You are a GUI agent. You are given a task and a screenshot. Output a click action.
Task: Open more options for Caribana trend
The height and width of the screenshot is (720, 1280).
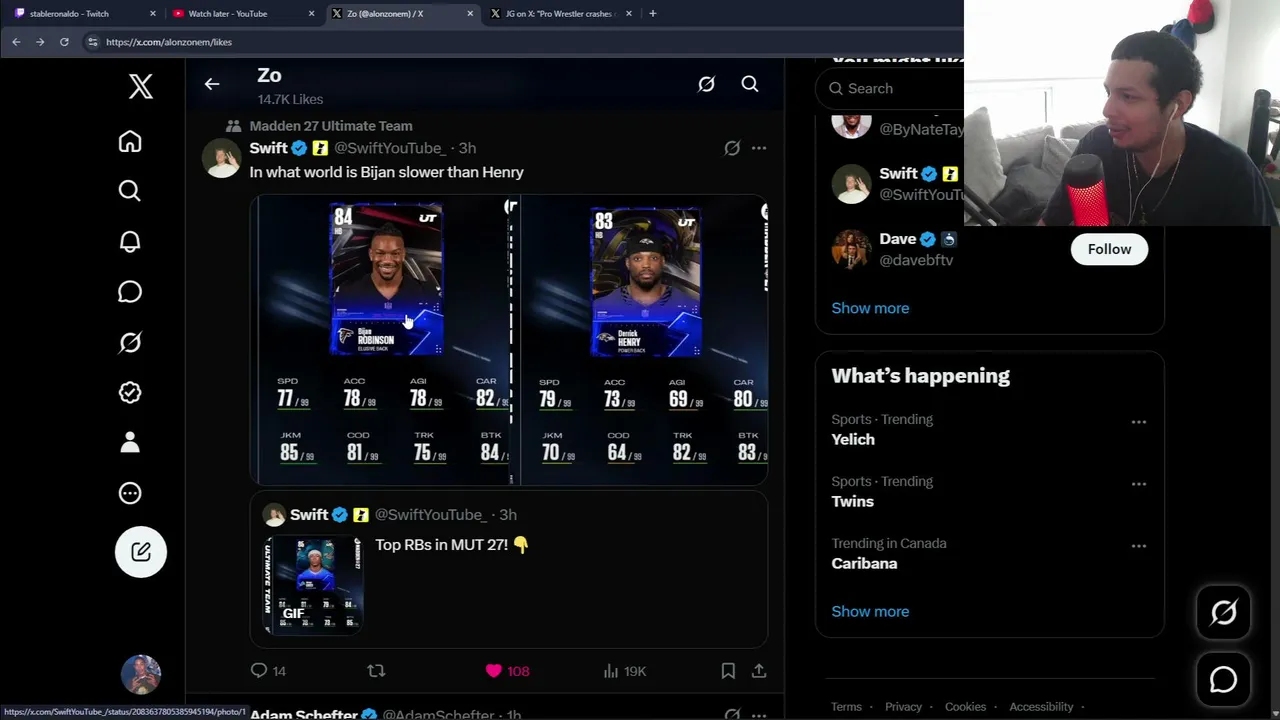1139,546
